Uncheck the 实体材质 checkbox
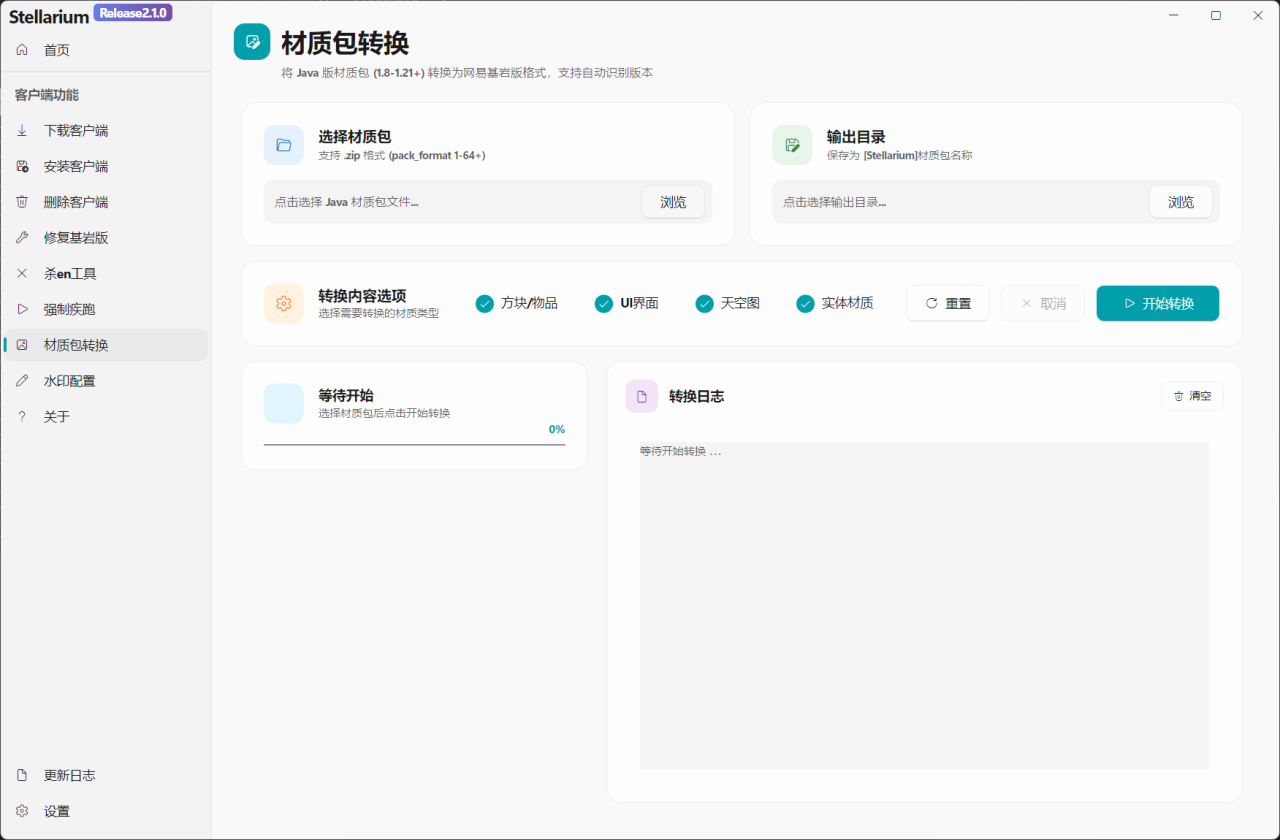Viewport: 1280px width, 840px height. (805, 303)
